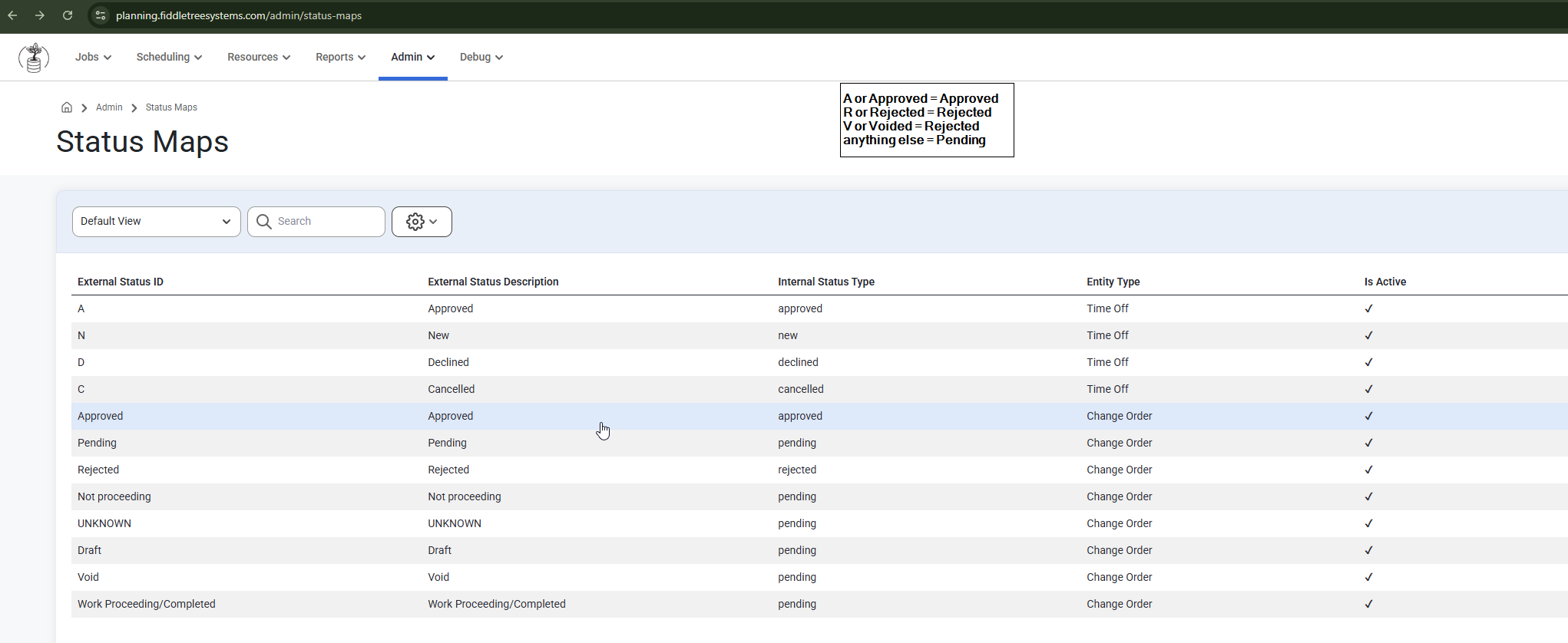Click the 'declined' internal status cell

click(798, 362)
